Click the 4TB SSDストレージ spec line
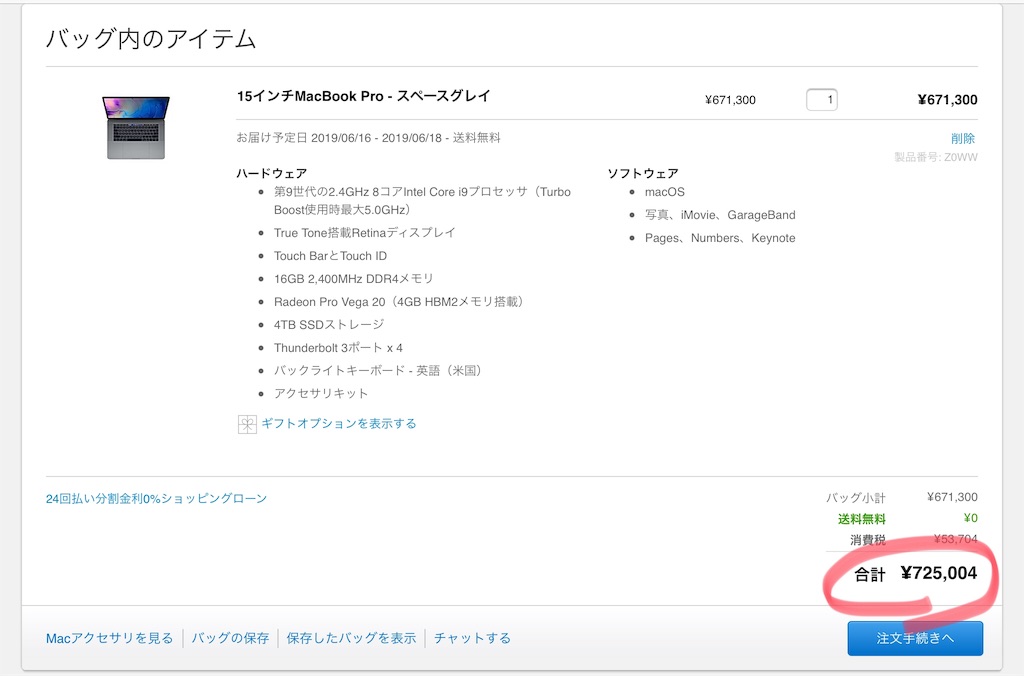1024x676 pixels. click(x=329, y=325)
